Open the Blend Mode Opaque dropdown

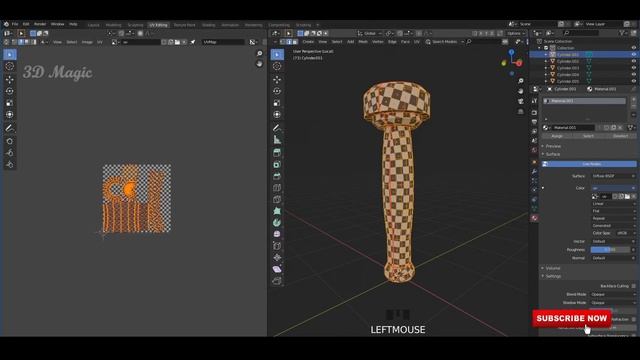[x=613, y=294]
